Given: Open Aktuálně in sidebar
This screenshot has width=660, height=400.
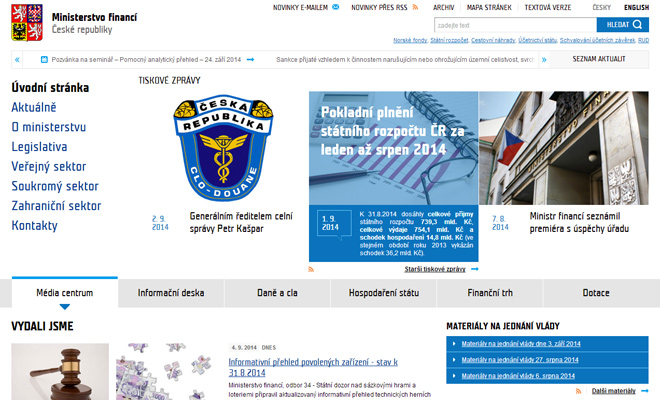Looking at the screenshot, I should pos(34,107).
